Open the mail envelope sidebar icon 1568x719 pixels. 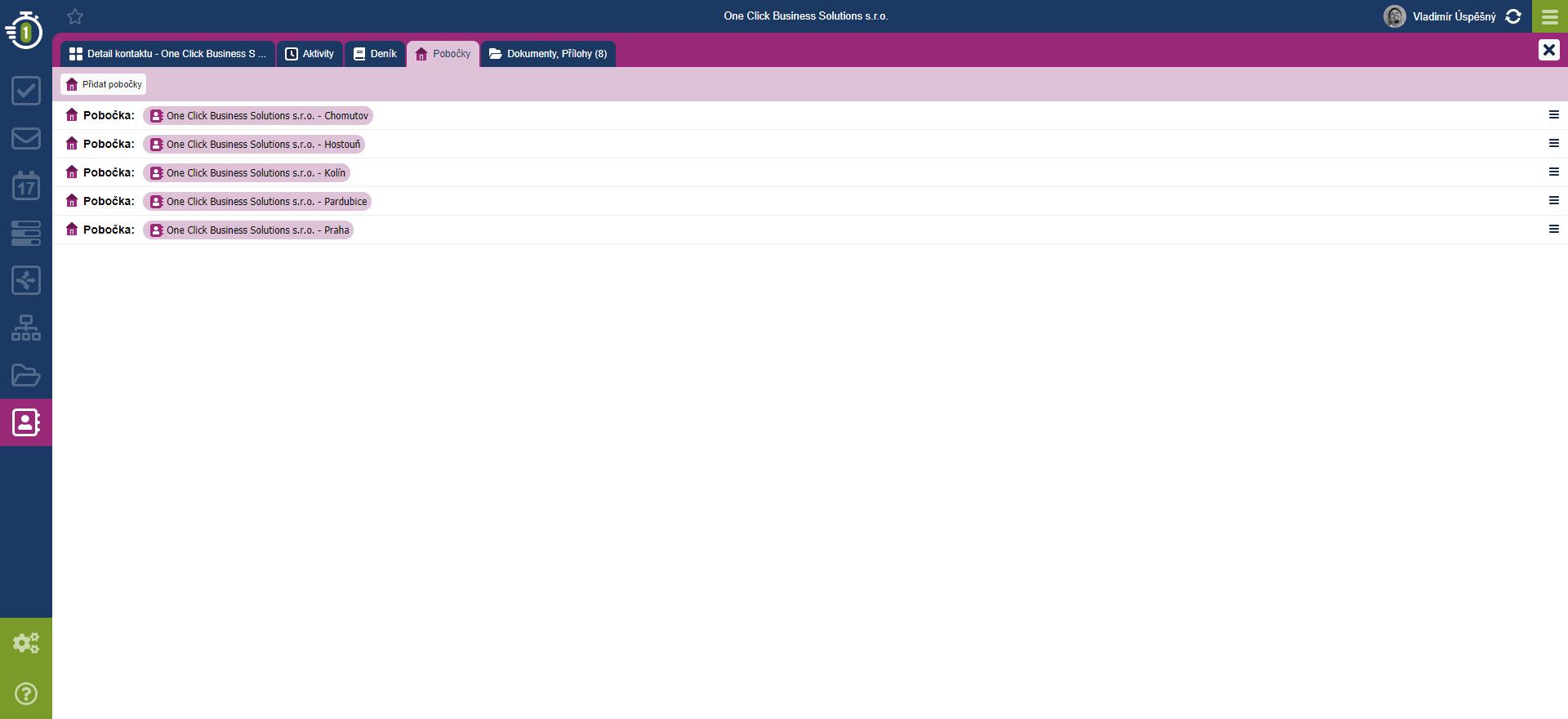26,138
